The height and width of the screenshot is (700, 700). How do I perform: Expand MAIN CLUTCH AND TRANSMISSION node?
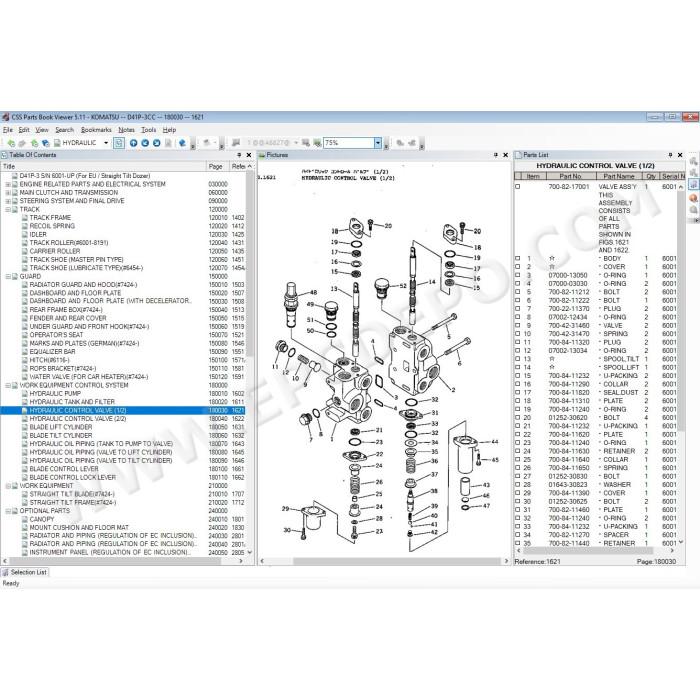click(8, 193)
